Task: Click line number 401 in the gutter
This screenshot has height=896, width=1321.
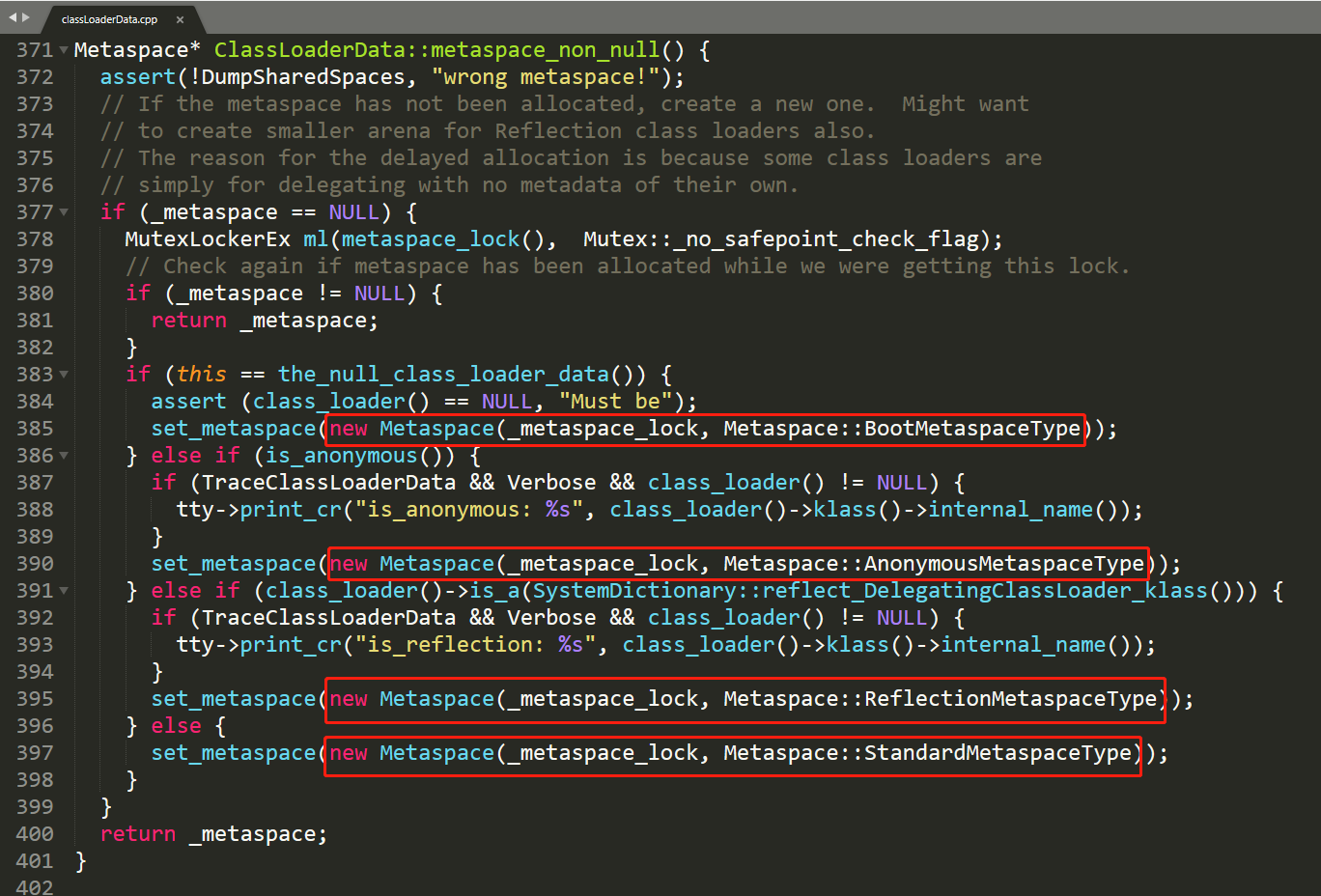Action: coord(35,861)
